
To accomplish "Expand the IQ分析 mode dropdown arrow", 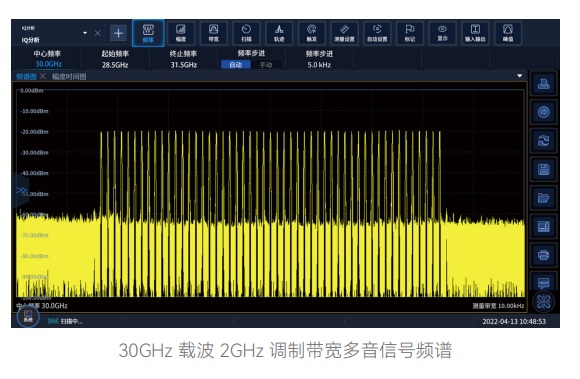I will click(x=85, y=33).
